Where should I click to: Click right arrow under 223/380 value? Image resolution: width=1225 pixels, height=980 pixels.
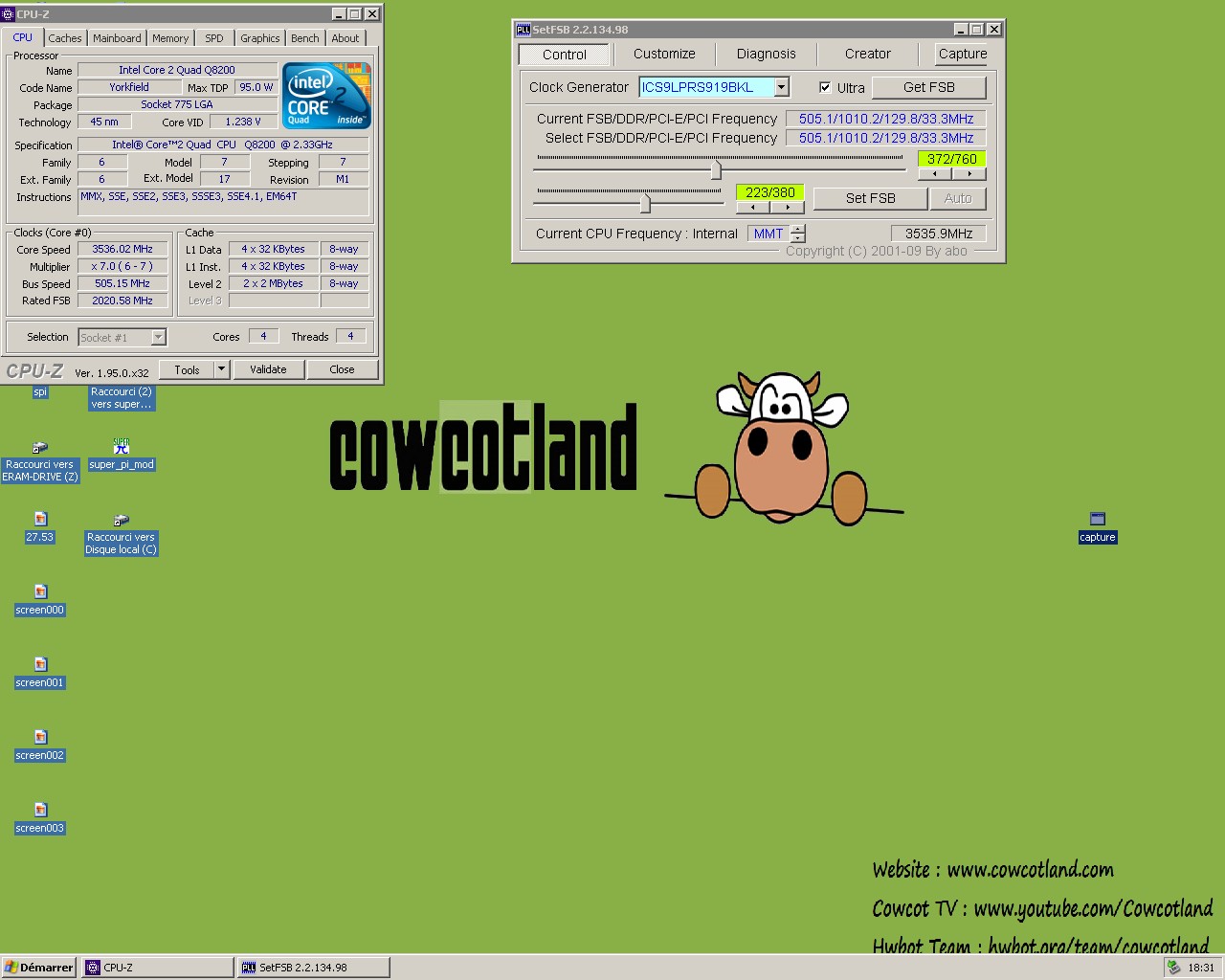point(787,207)
